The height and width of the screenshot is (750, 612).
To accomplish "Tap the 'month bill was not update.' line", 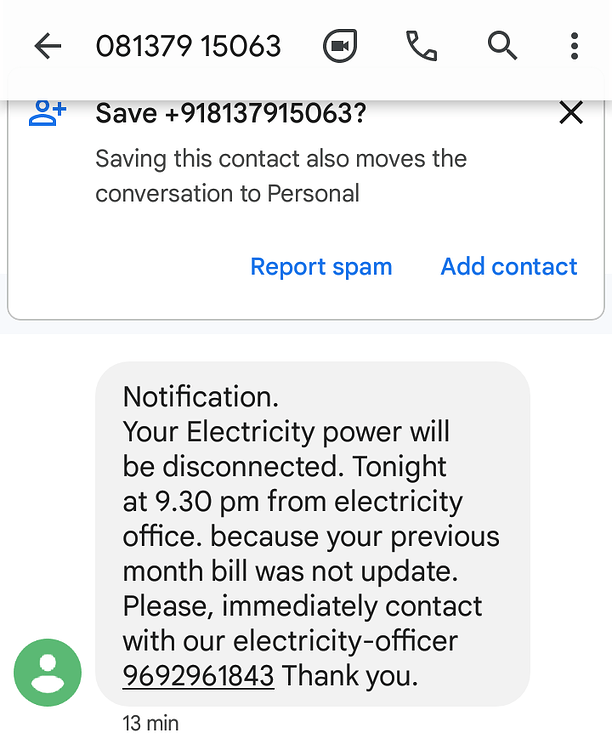I will pyautogui.click(x=290, y=571).
